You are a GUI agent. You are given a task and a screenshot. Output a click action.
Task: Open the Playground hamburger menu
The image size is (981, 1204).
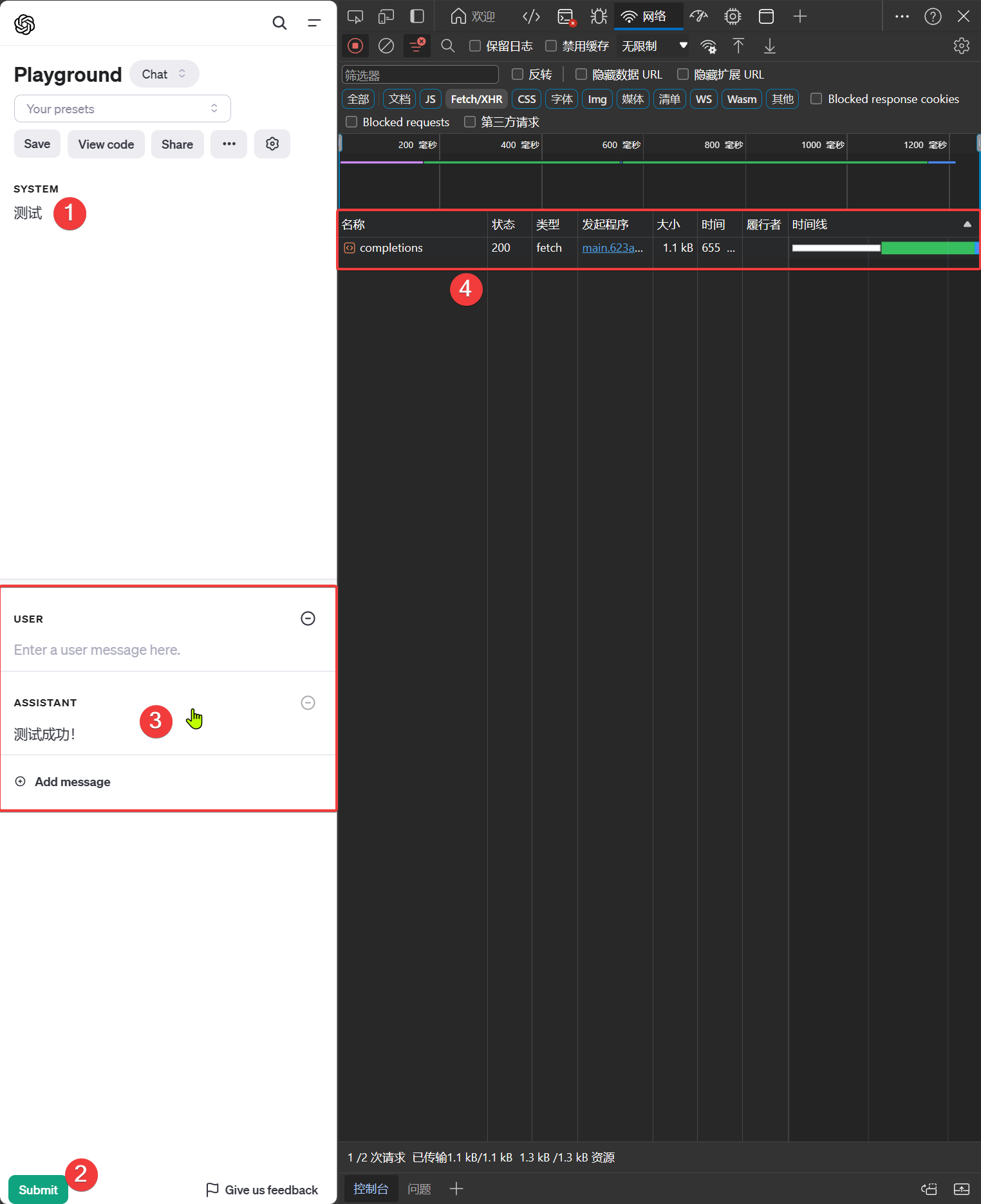[314, 23]
